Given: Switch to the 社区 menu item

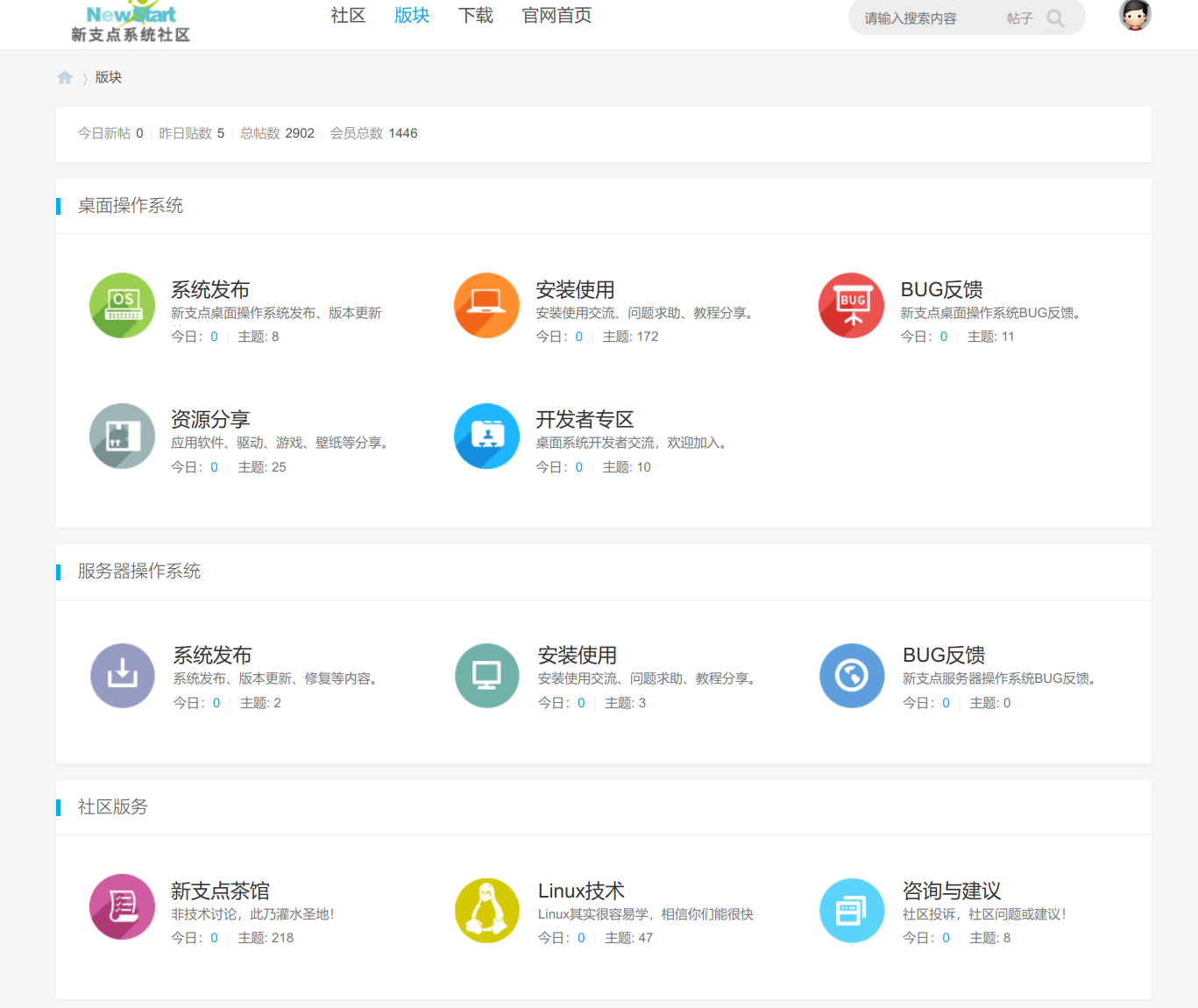Looking at the screenshot, I should 348,15.
